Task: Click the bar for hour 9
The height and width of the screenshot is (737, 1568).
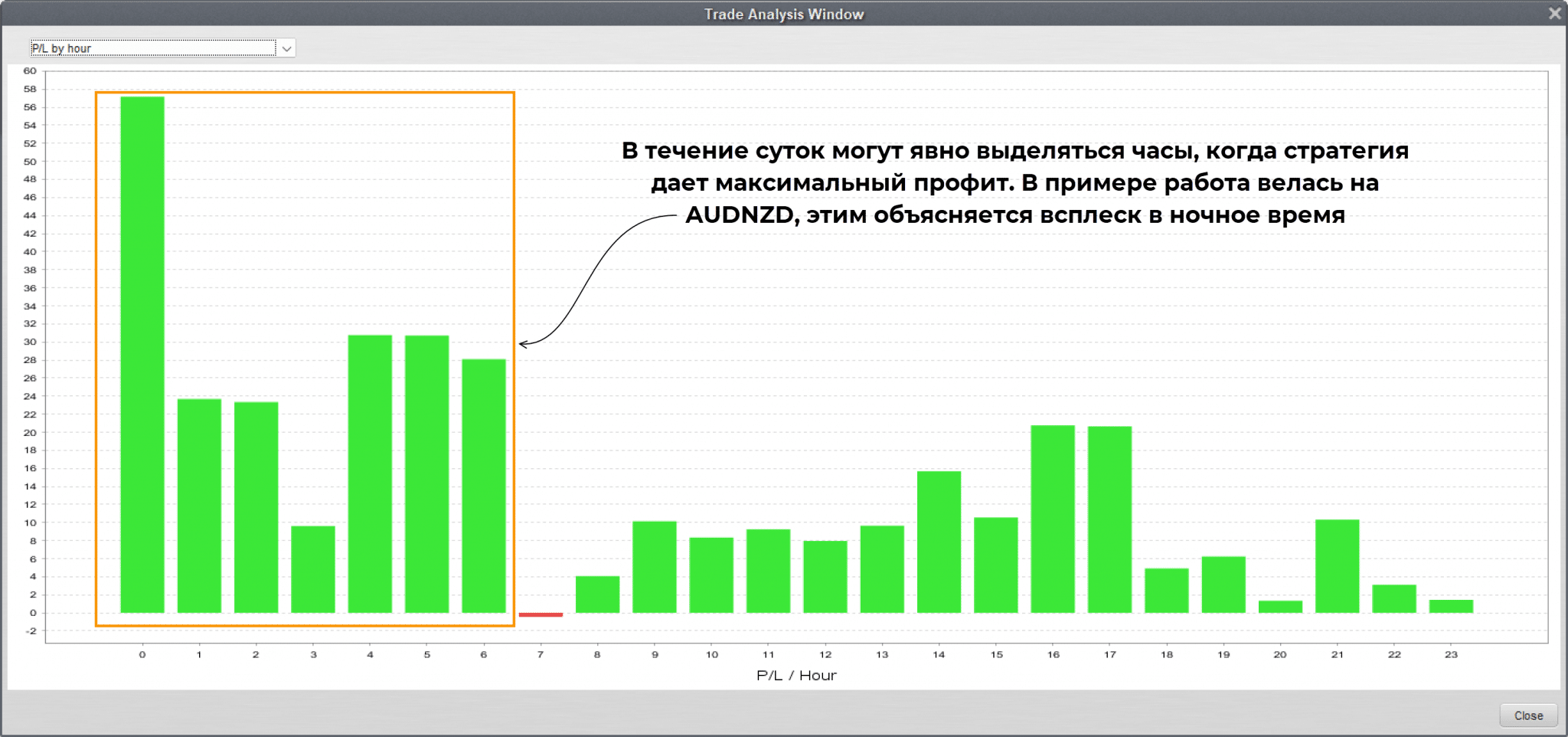Action: point(655,567)
